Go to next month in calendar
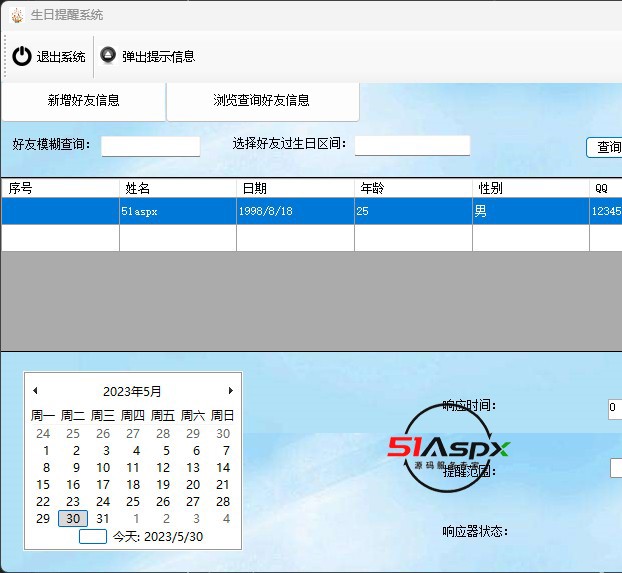 click(x=231, y=391)
